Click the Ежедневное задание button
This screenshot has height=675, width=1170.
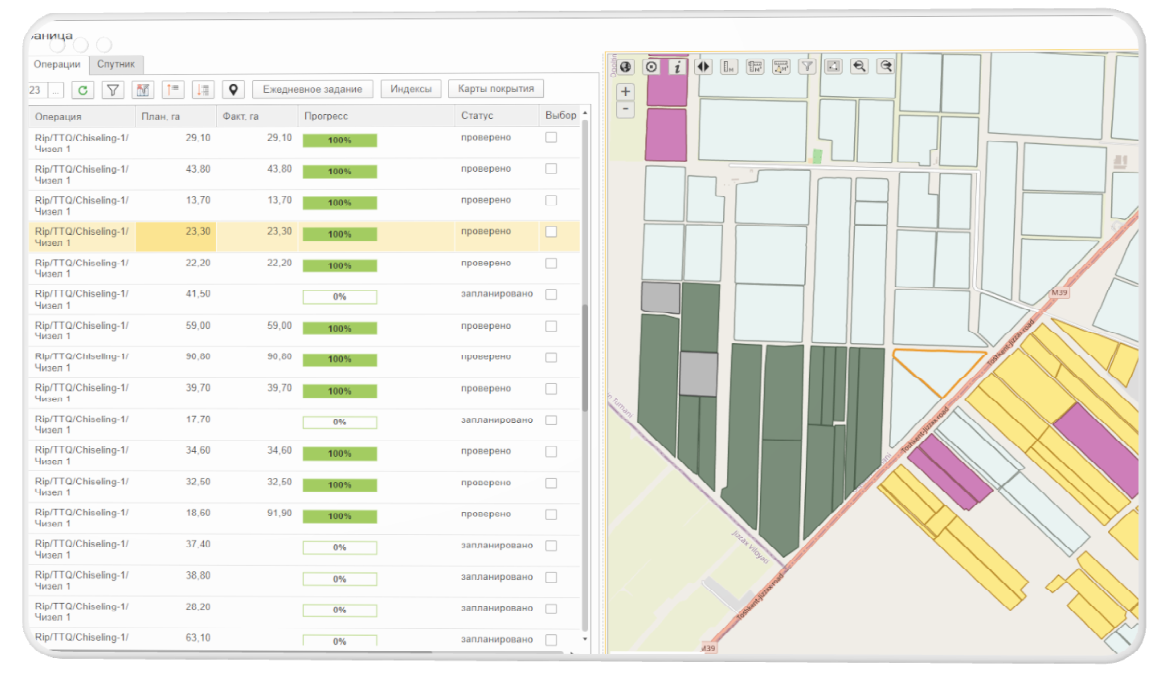click(312, 89)
